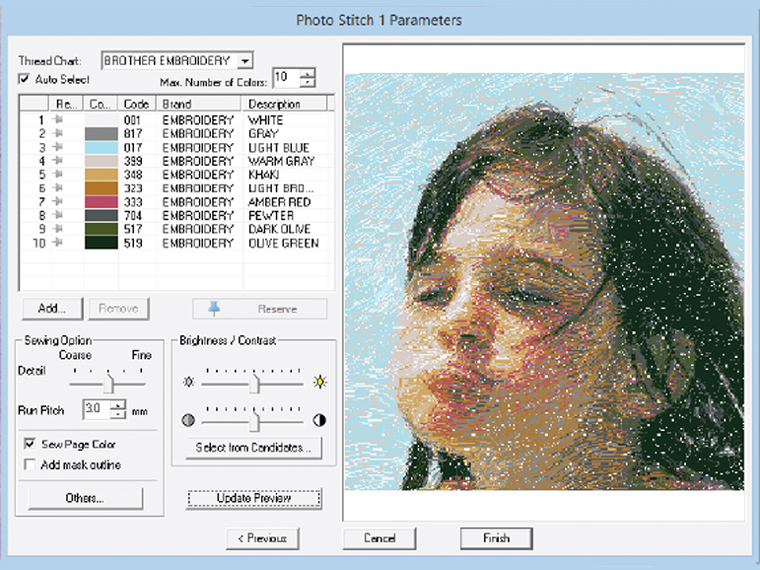
Task: Select the white color swatch, code 001
Action: [101, 120]
